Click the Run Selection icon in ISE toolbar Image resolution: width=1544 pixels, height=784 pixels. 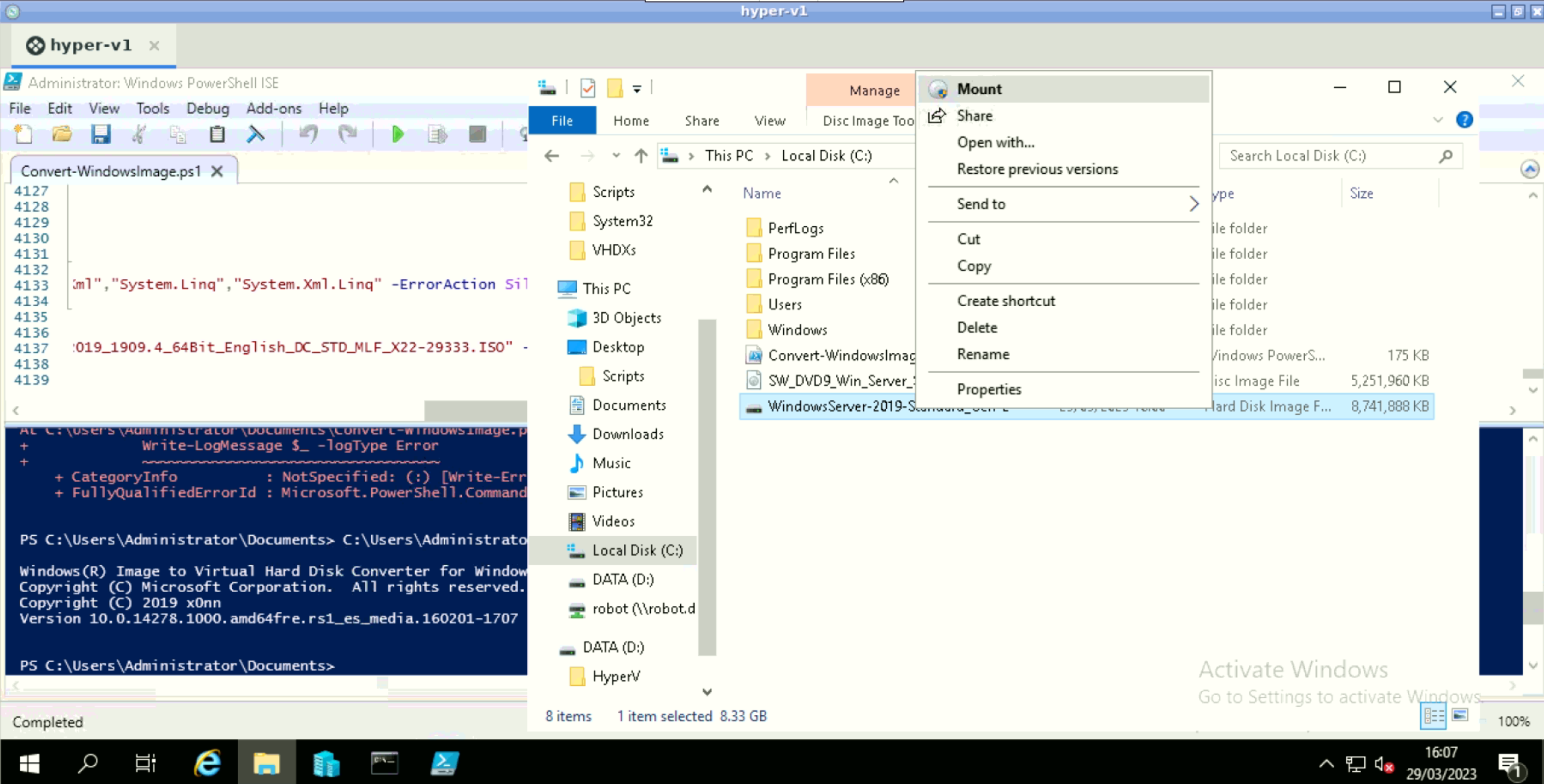pyautogui.click(x=438, y=134)
